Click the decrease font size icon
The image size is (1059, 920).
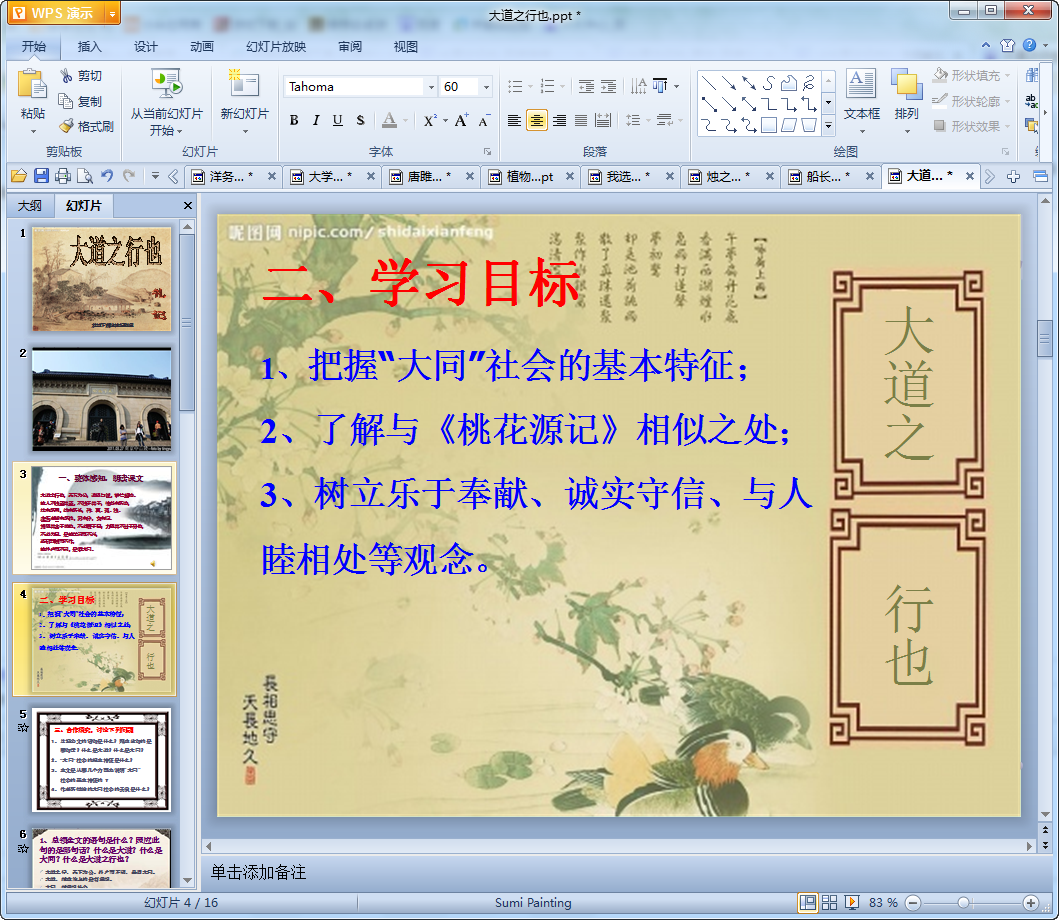click(484, 120)
